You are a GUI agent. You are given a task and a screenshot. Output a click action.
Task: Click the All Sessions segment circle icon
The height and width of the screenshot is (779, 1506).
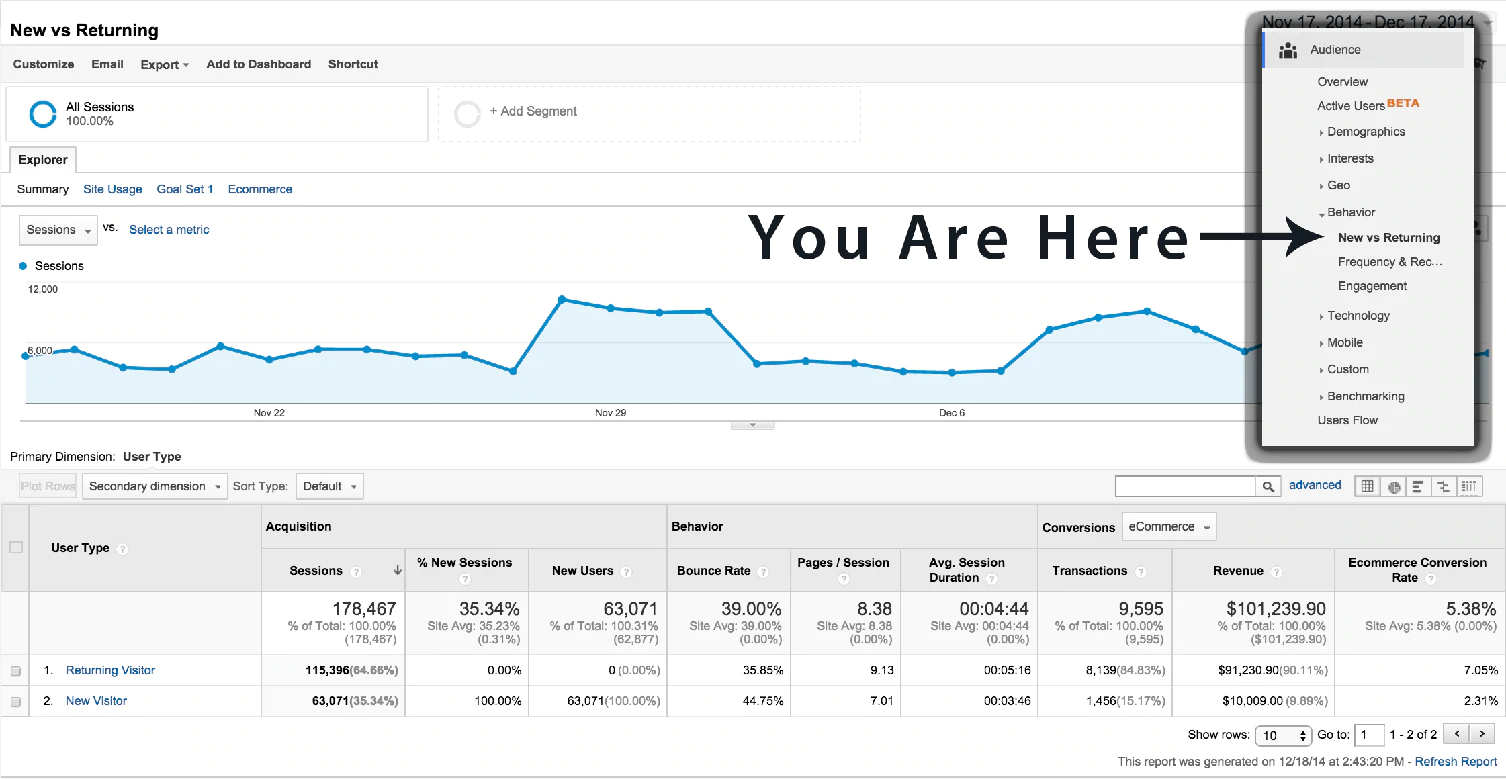tap(43, 114)
